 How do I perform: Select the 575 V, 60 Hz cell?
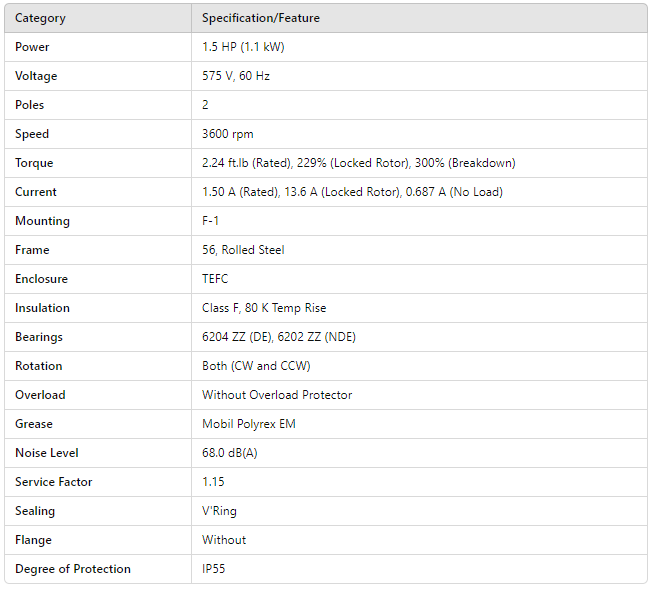click(236, 76)
